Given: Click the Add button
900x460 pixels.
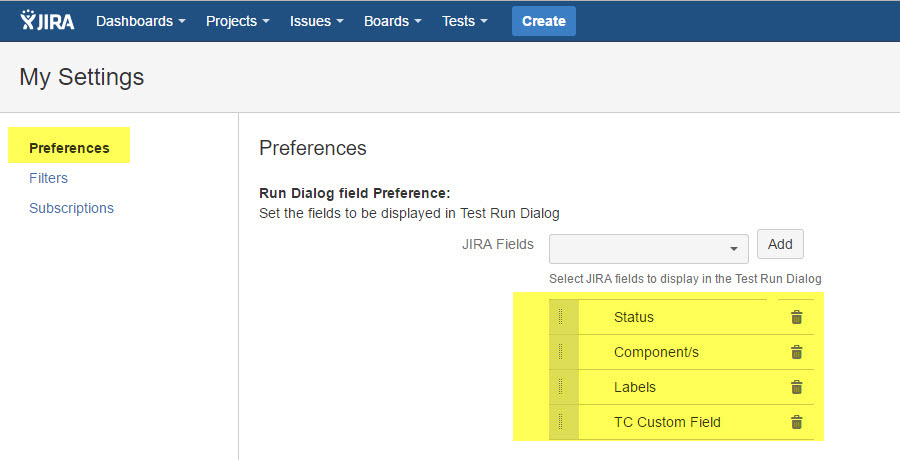Looking at the screenshot, I should click(780, 244).
